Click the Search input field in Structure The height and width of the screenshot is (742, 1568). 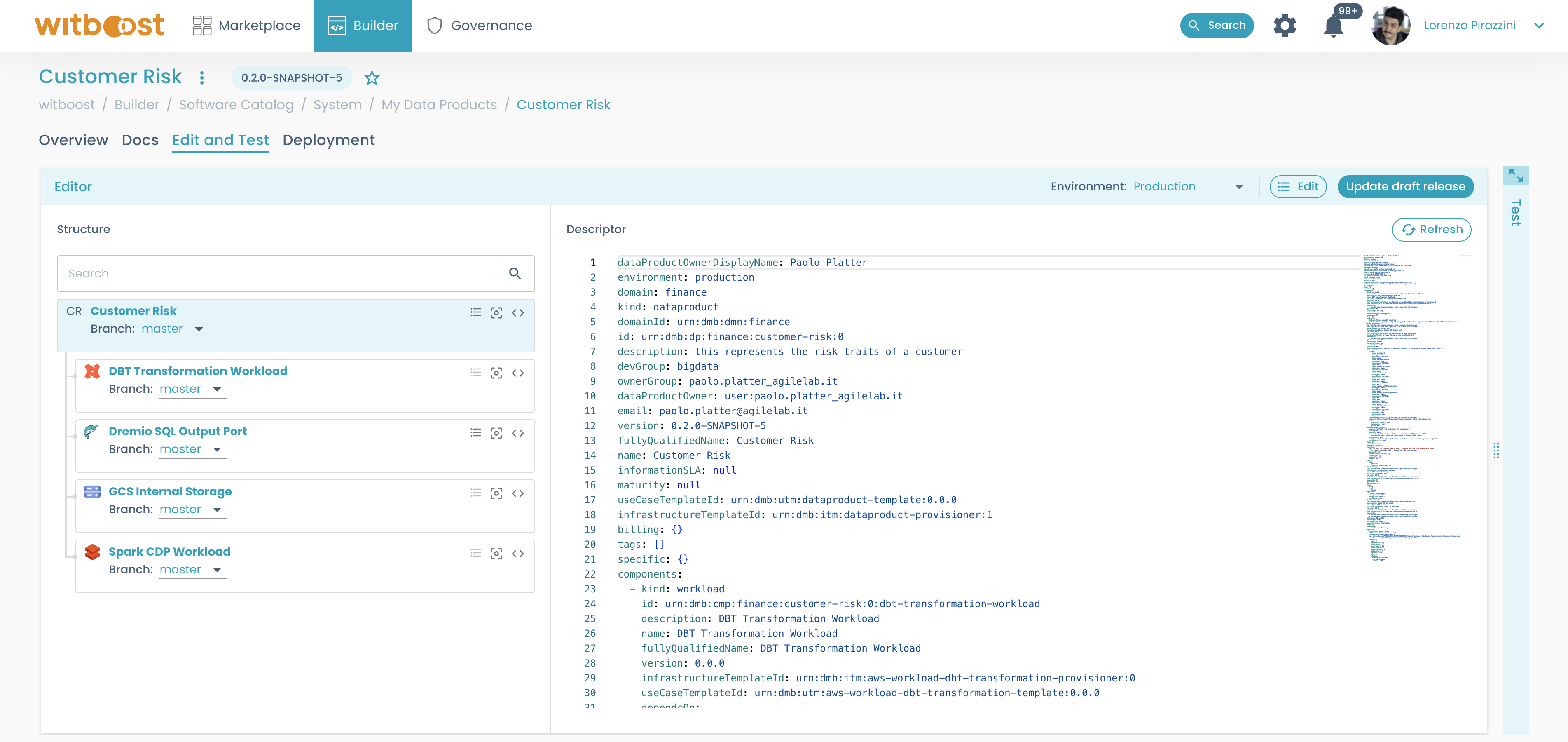[x=291, y=272]
